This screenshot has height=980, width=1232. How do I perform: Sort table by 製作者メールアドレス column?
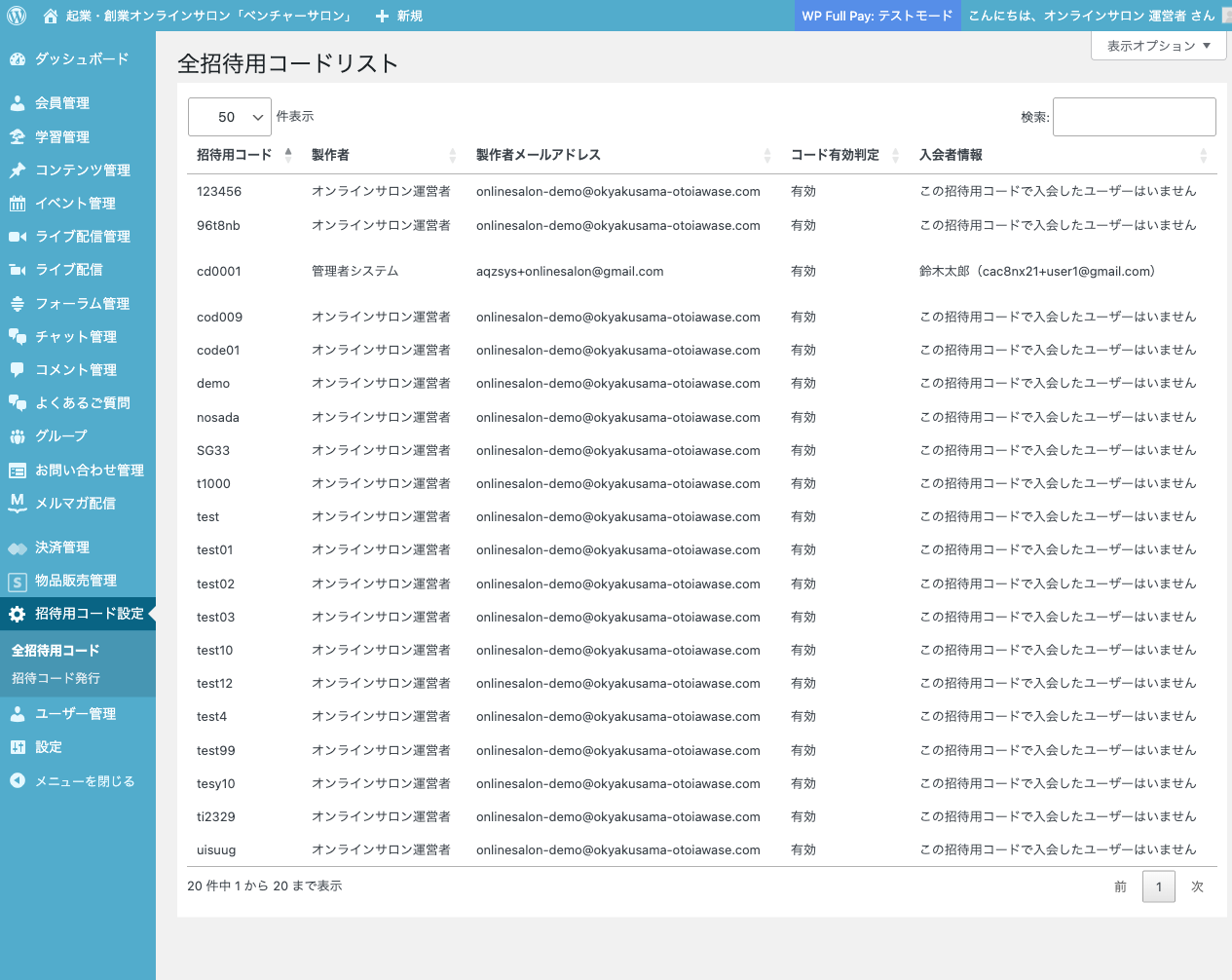pyautogui.click(x=767, y=156)
